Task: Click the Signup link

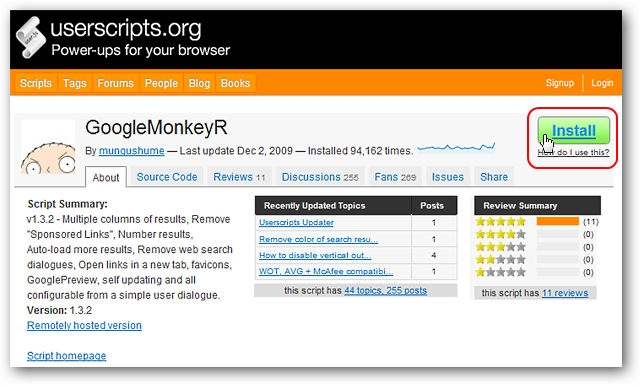Action: click(x=560, y=83)
